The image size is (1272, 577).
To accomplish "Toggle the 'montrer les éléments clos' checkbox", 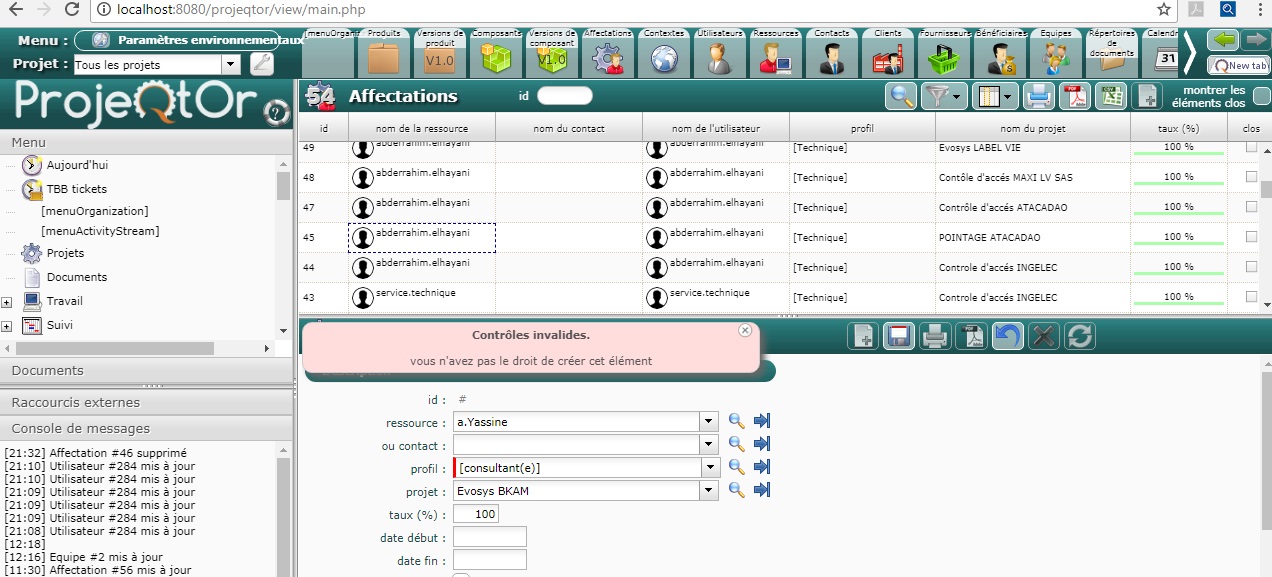I will tap(1261, 96).
